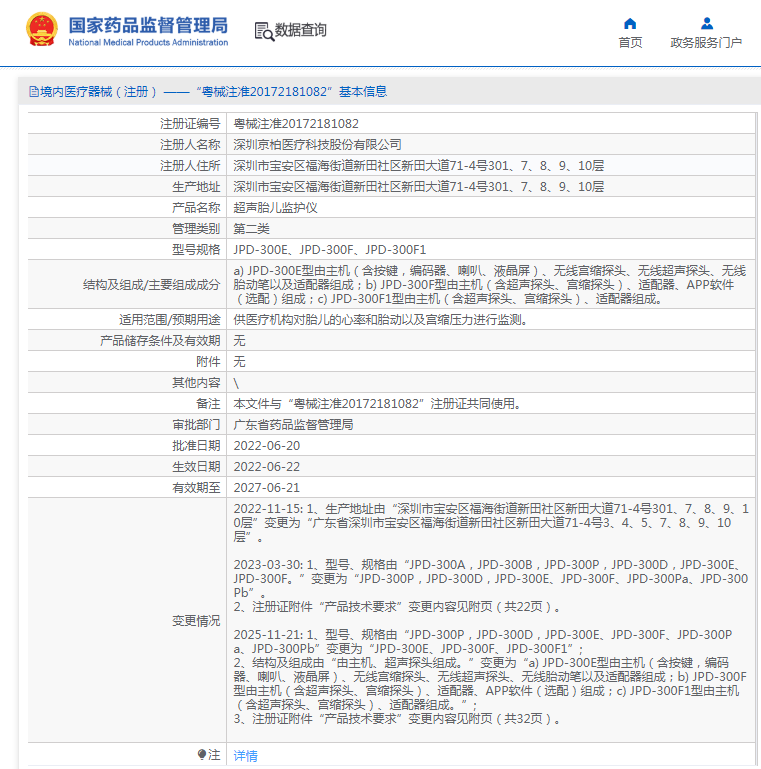This screenshot has width=761, height=769.
Task: Click approving department 广东省药品监督管理局
Action: click(x=293, y=425)
